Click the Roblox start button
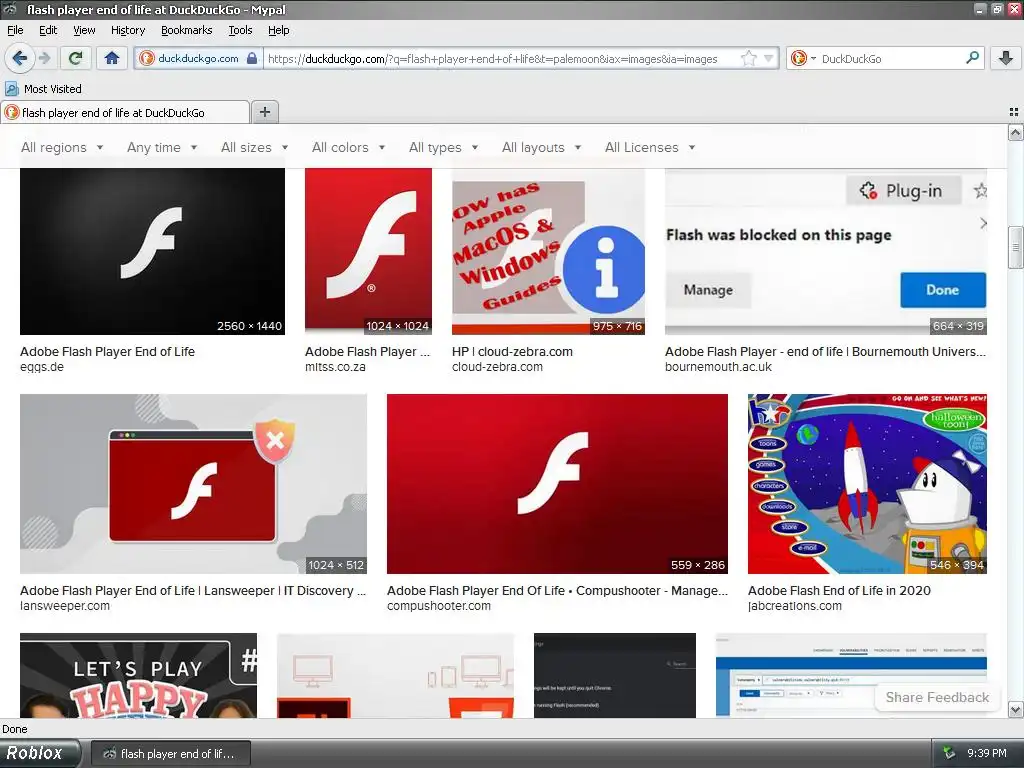 [x=40, y=754]
